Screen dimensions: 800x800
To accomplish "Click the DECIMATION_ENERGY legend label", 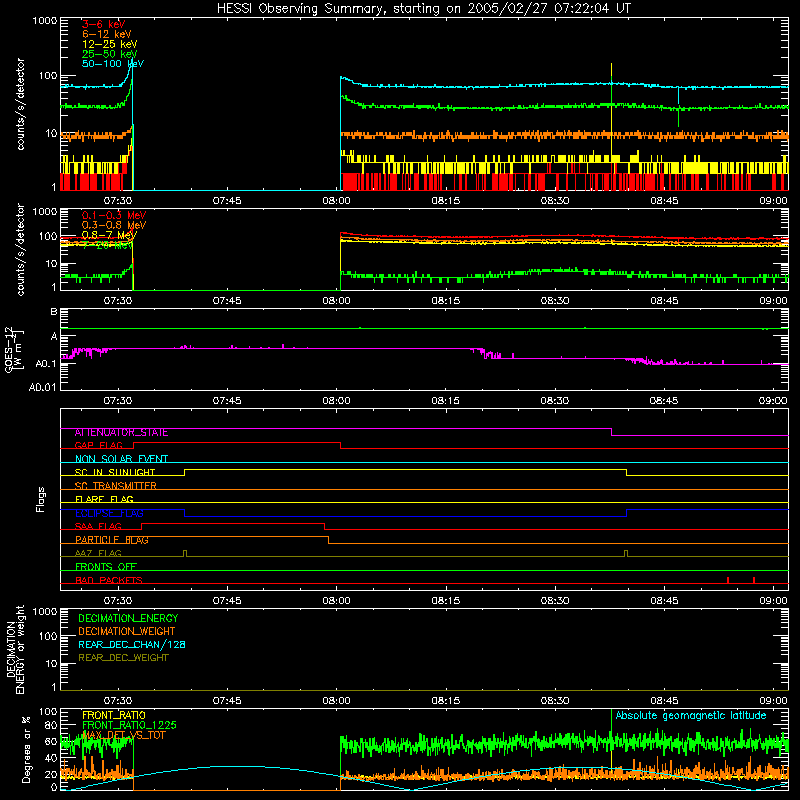I will (128, 618).
